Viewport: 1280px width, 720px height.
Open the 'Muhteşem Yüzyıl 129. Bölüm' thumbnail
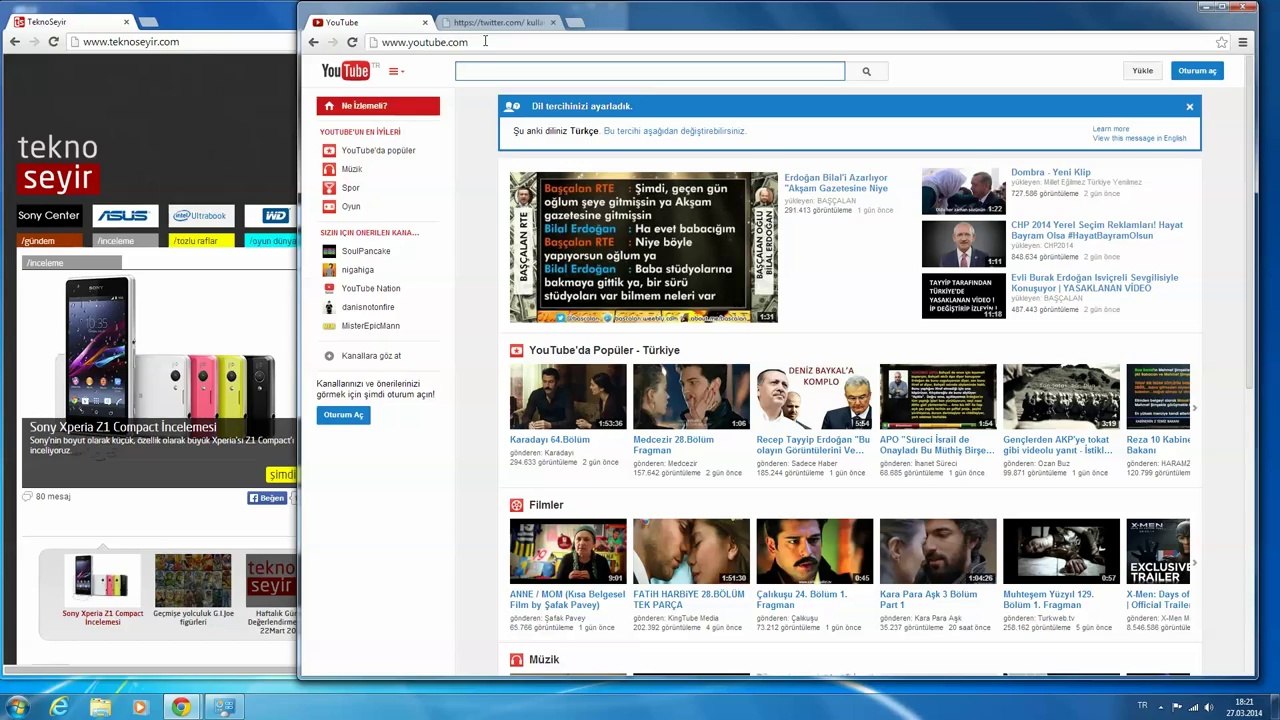coord(1061,552)
